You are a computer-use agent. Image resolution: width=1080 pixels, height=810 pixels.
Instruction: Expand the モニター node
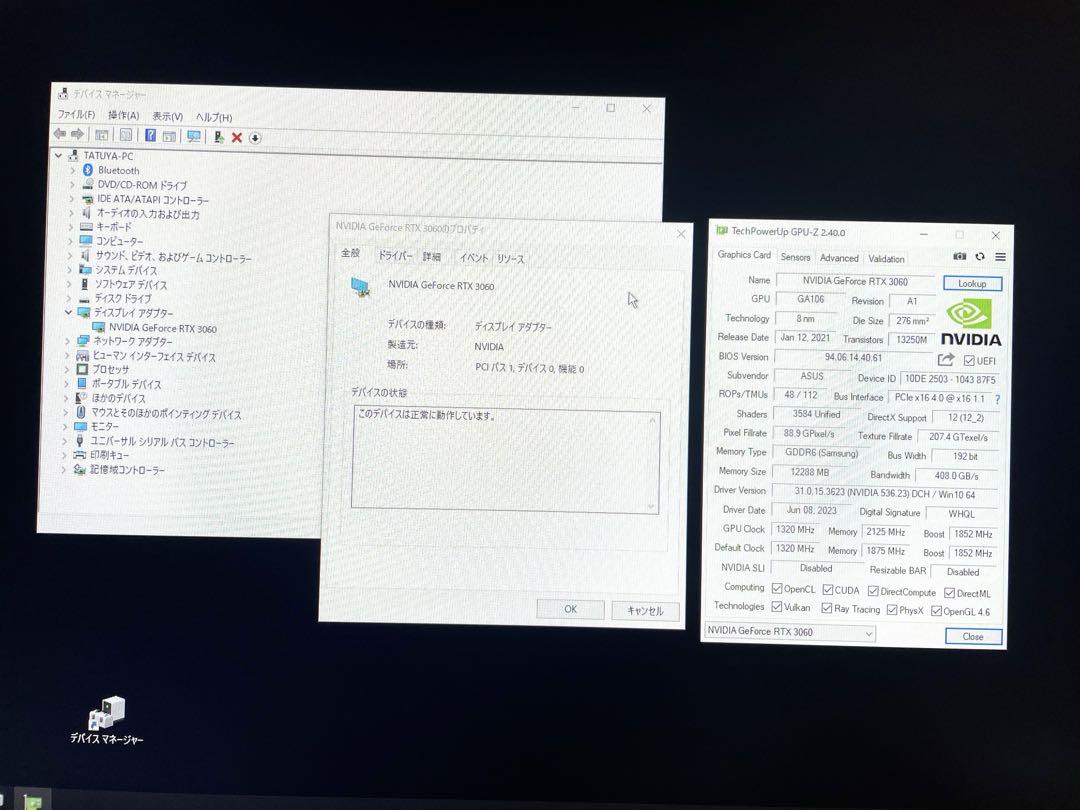pos(65,426)
